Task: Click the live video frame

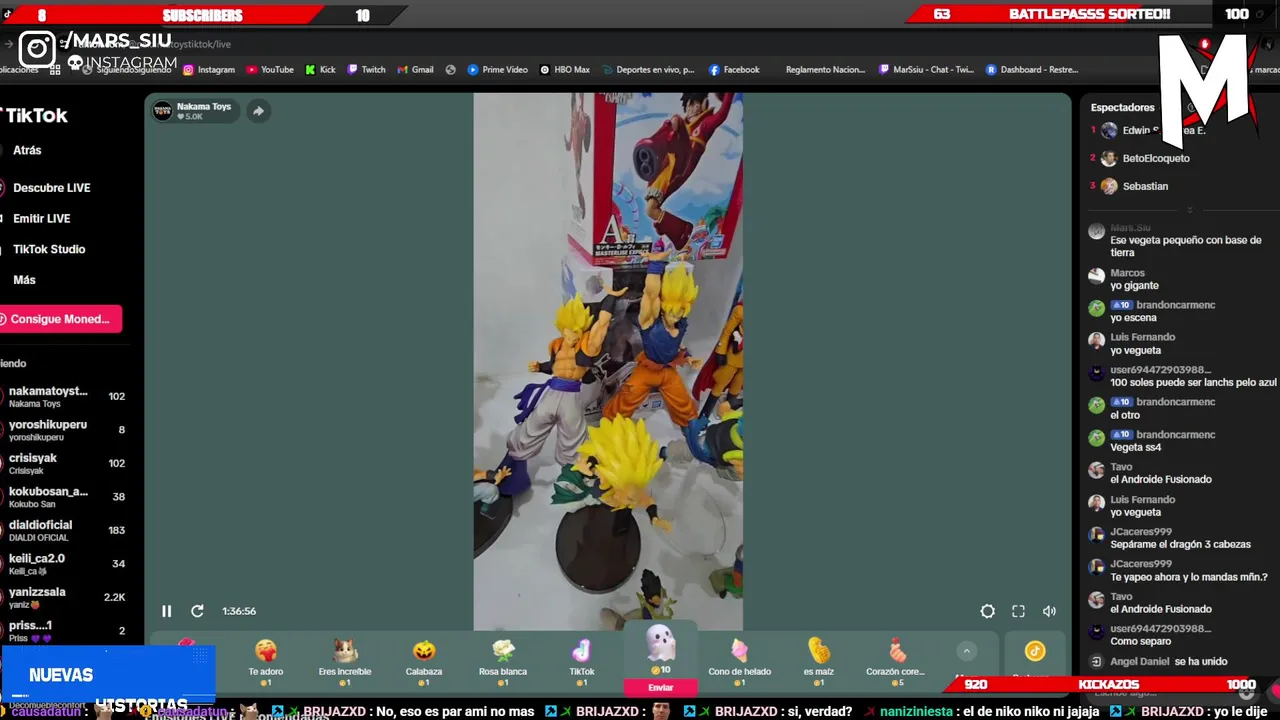Action: (608, 362)
